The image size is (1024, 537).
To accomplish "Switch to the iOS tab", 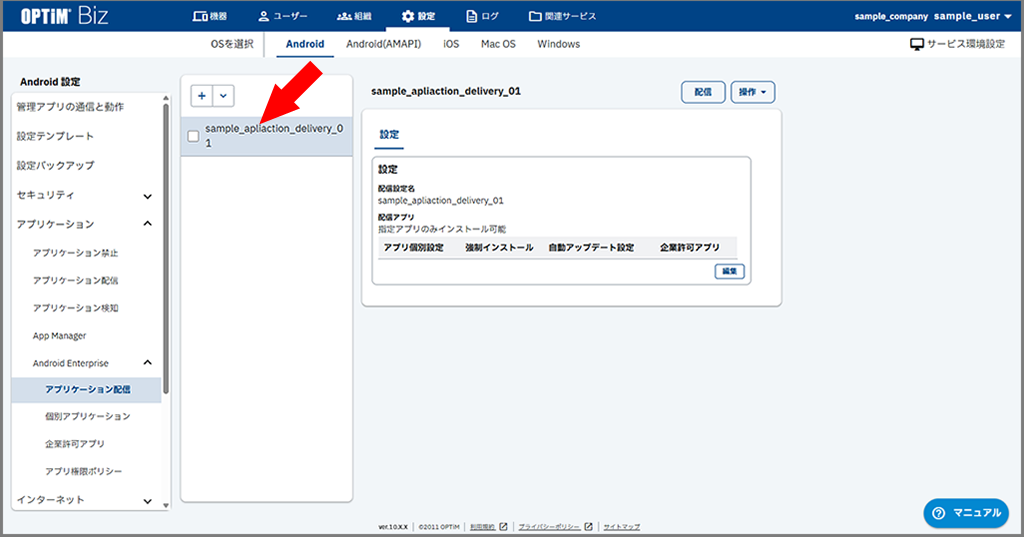I will click(x=451, y=44).
